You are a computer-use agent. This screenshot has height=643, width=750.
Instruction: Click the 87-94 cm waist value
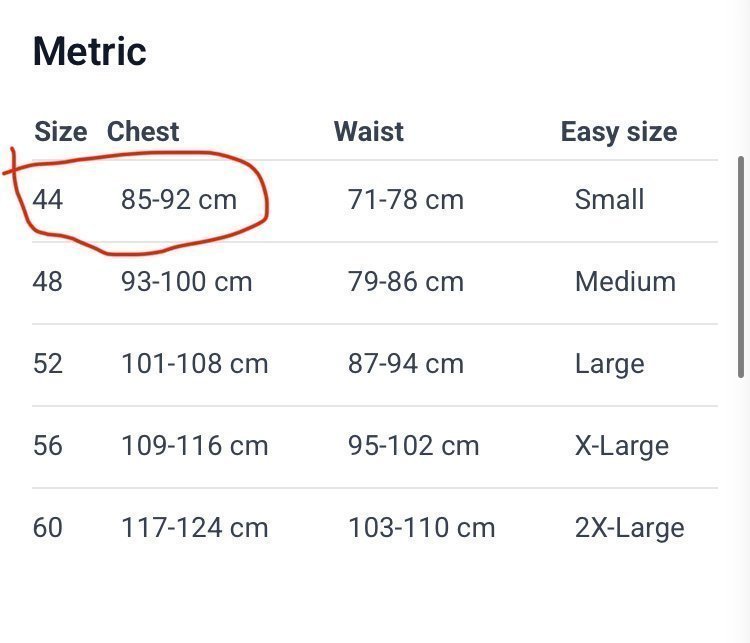tap(406, 364)
